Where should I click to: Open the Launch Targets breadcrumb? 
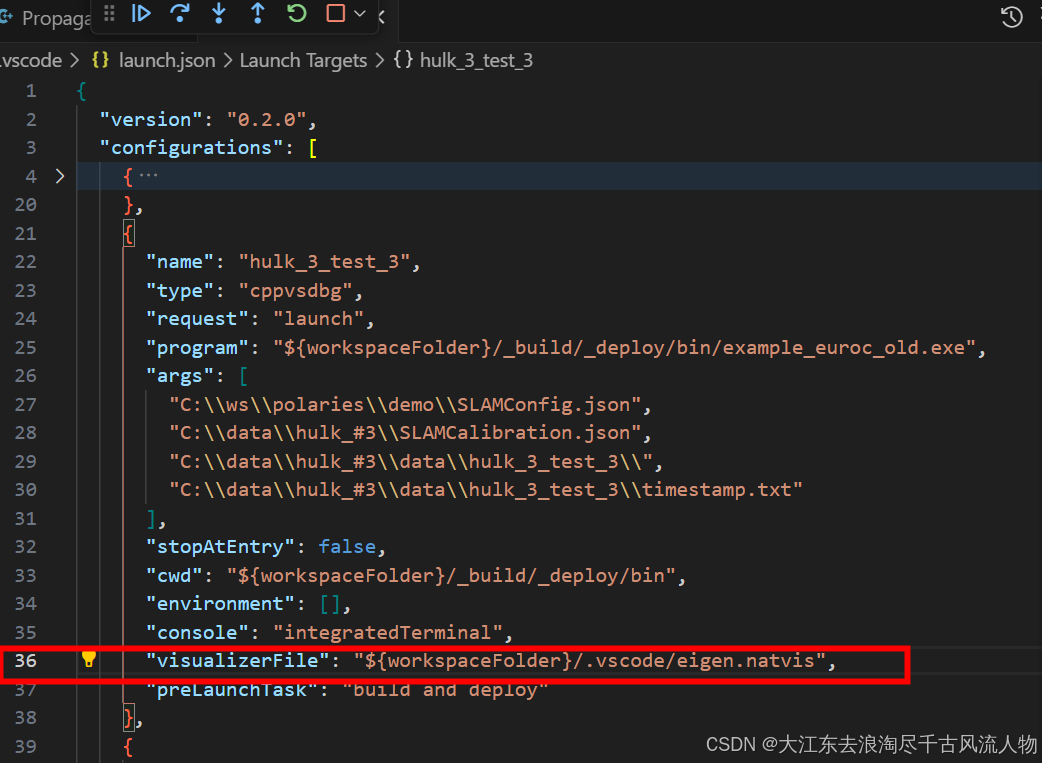coord(303,60)
